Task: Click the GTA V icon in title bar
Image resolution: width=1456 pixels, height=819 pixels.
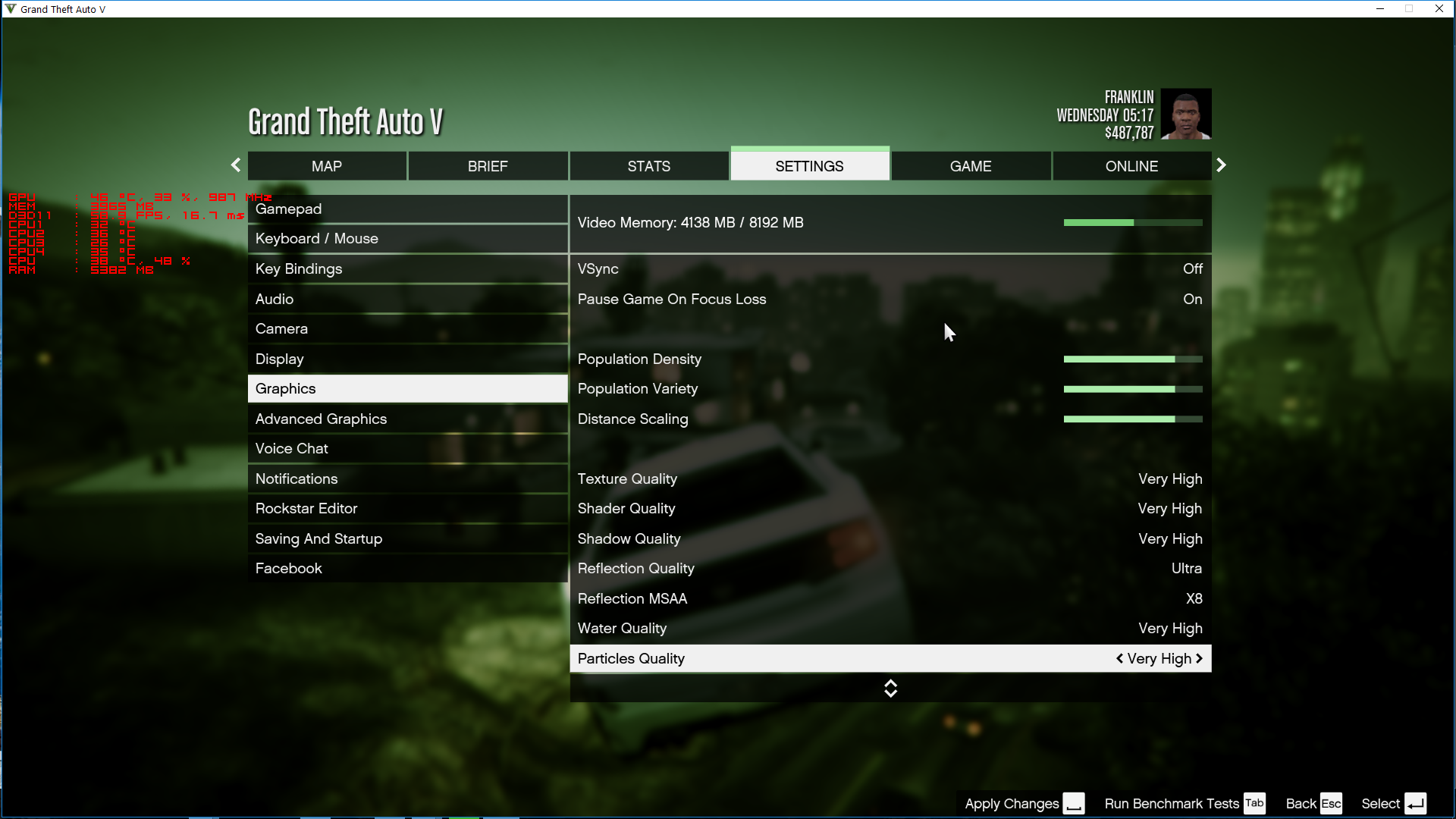Action: tap(11, 9)
